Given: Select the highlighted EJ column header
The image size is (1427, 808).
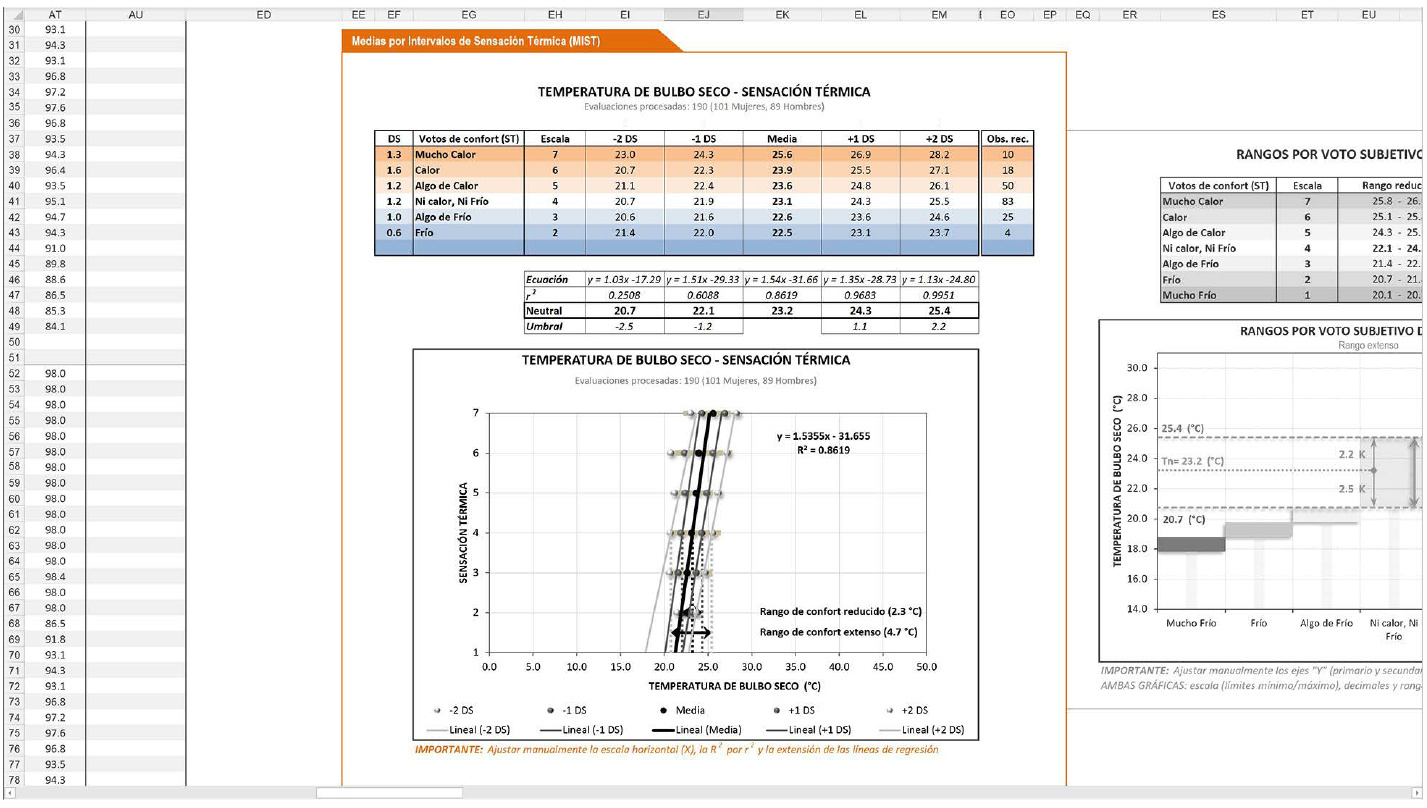Looking at the screenshot, I should pyautogui.click(x=703, y=15).
